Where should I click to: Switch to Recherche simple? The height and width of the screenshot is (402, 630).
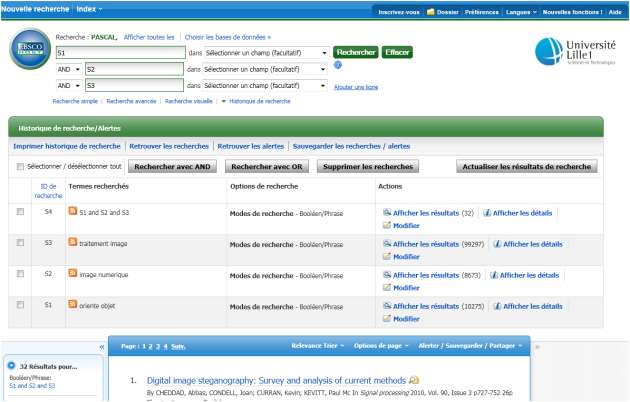pos(75,101)
